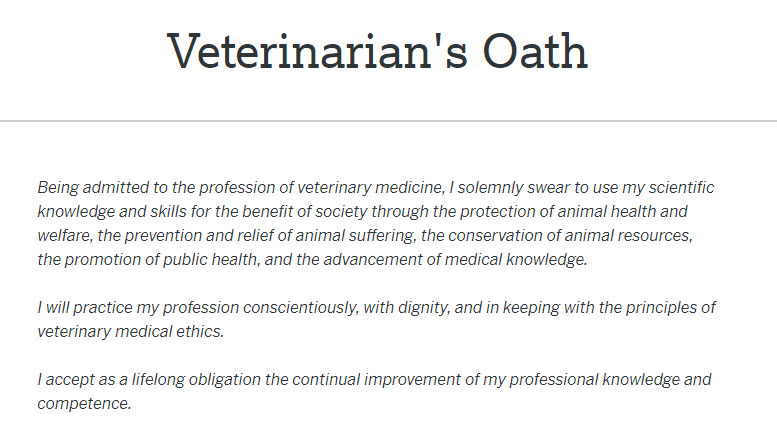Click the paragraph starting 'I will practice my profession'
777x441 pixels.
click(x=377, y=319)
